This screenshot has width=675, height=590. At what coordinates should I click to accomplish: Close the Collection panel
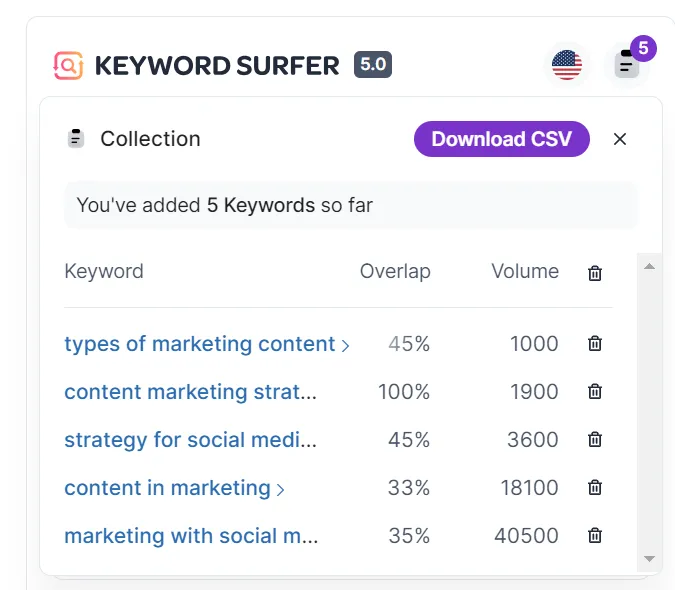tap(620, 139)
